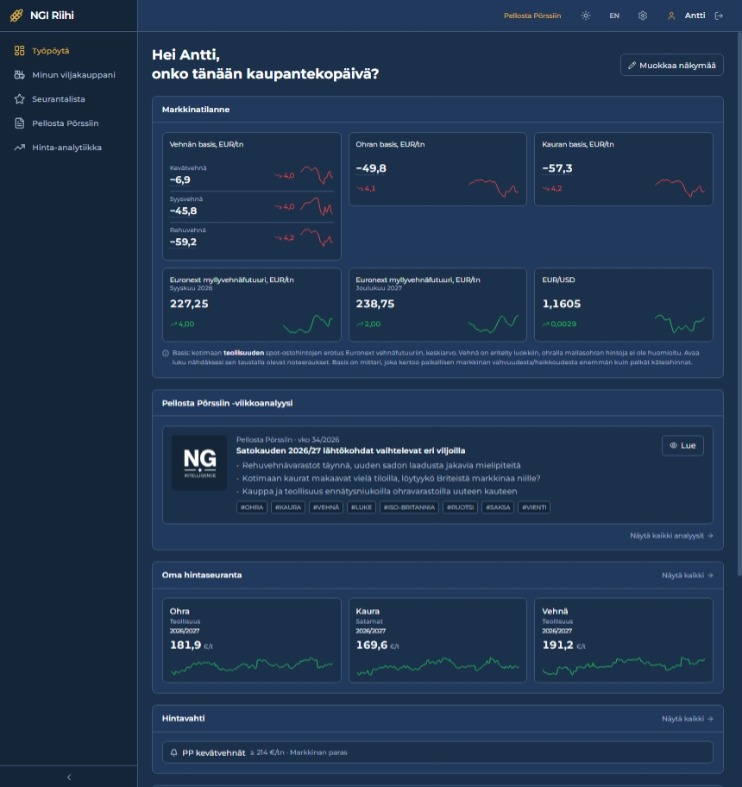
Task: Click the bell icon on PP kevätvehnät alert
Action: point(174,752)
